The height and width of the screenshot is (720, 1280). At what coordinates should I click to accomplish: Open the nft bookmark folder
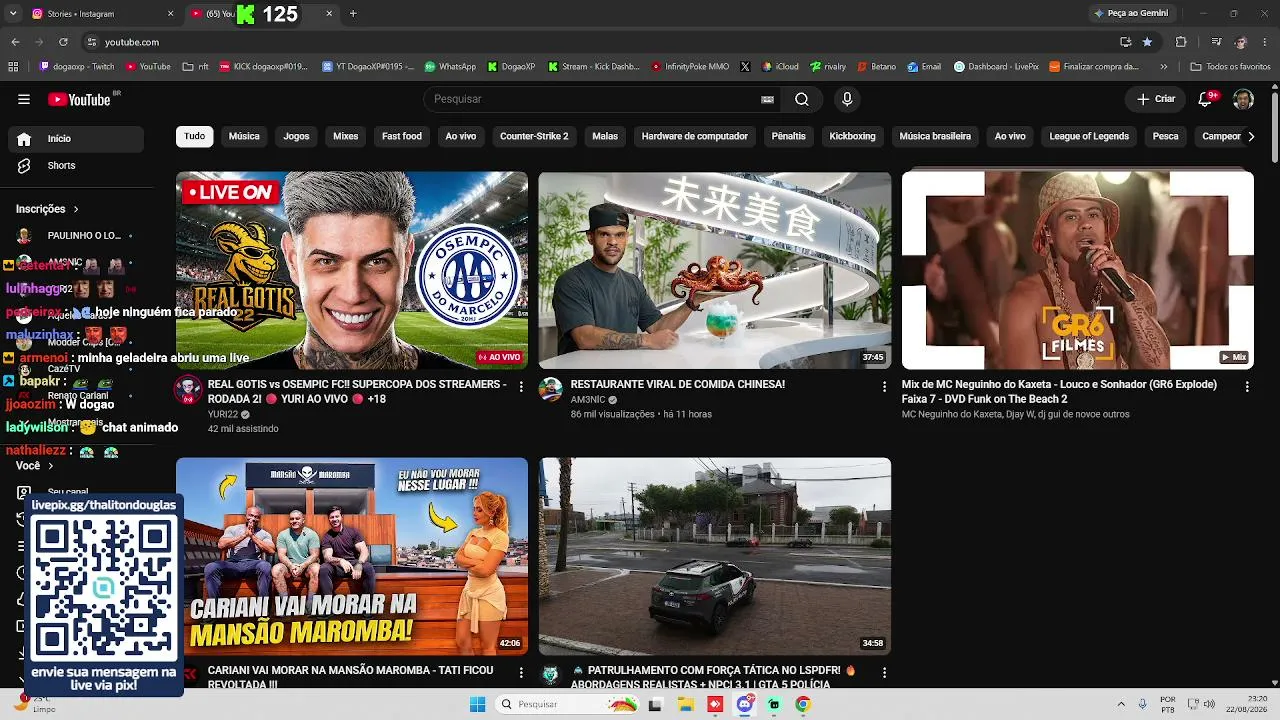(196, 67)
